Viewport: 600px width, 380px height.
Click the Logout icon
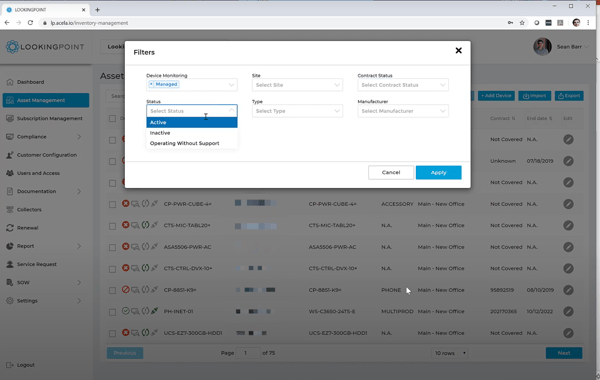click(x=10, y=365)
